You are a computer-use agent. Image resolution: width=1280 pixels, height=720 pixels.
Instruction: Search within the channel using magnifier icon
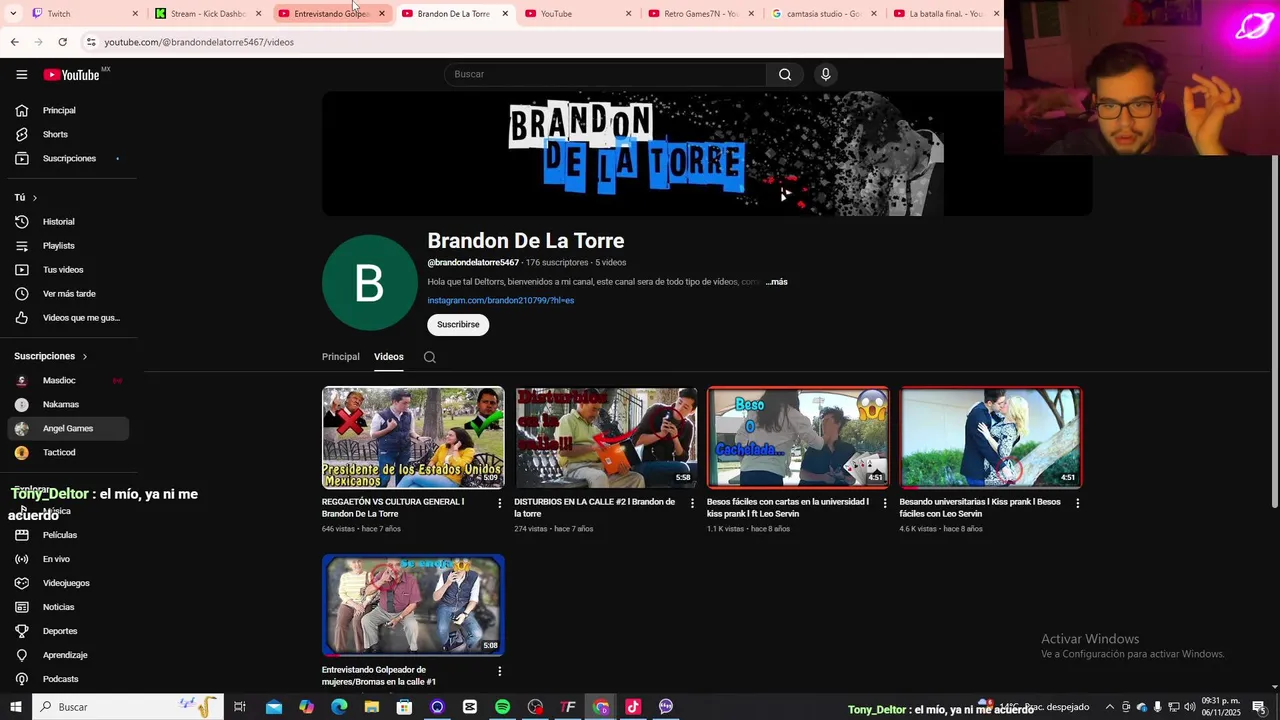(x=430, y=357)
